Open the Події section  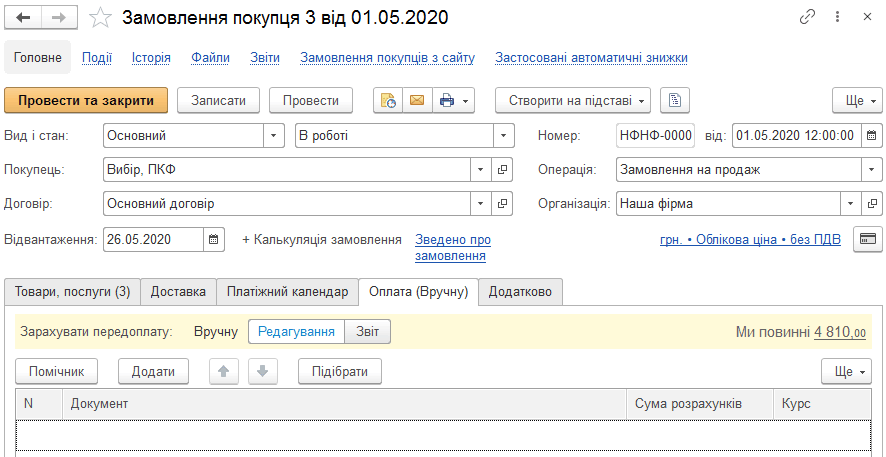point(97,58)
